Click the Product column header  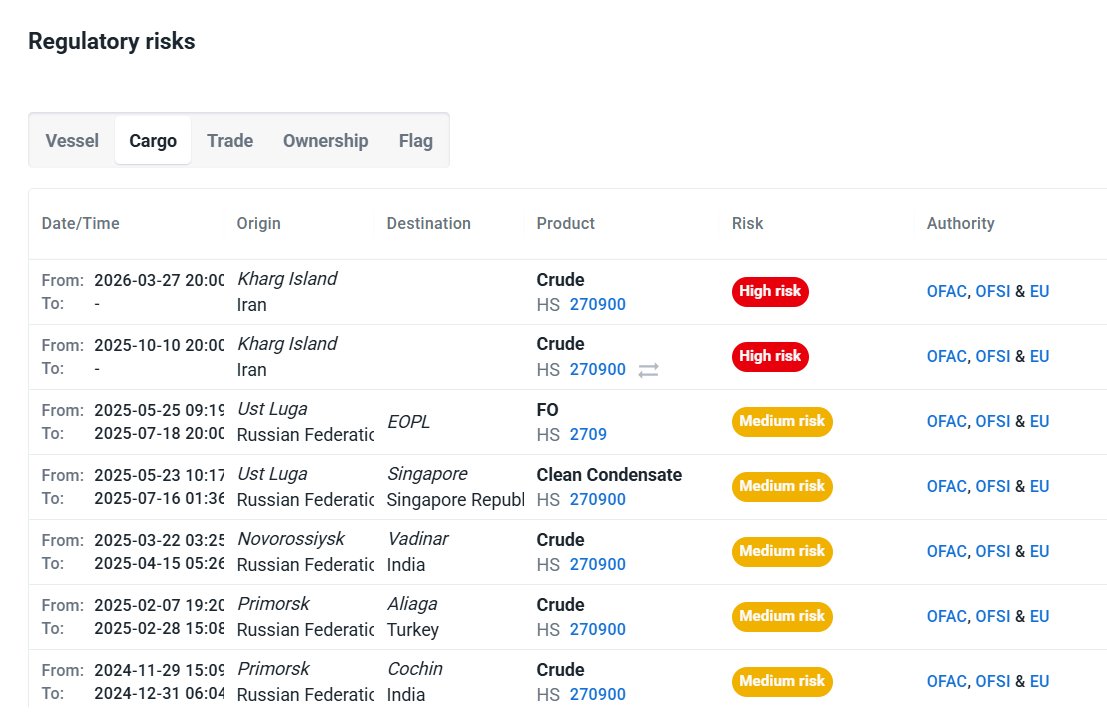click(x=566, y=223)
